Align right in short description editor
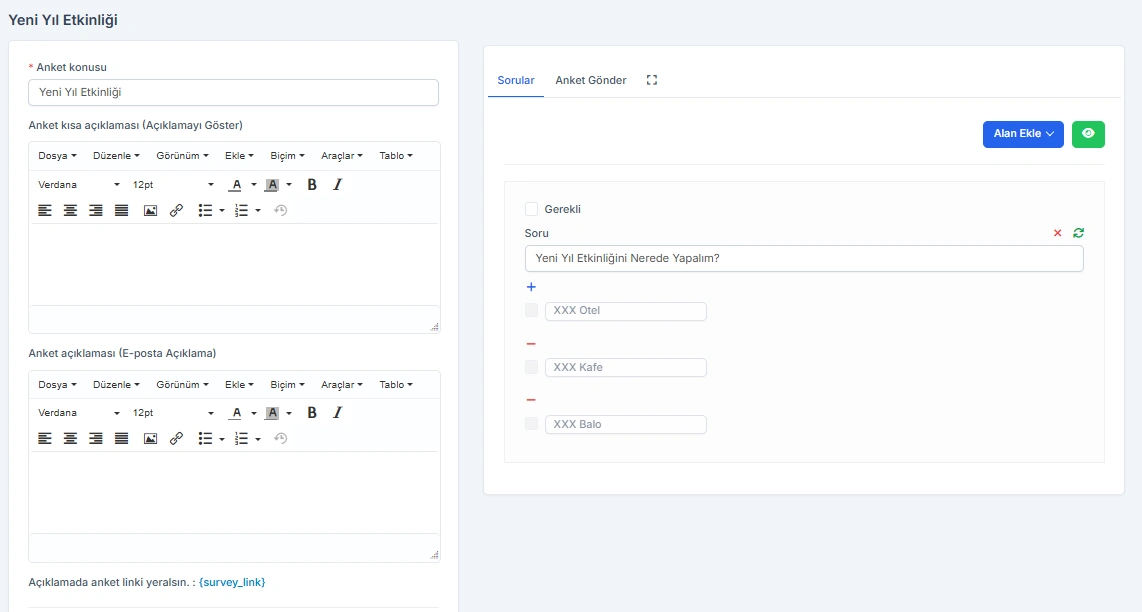1142x612 pixels. [96, 211]
